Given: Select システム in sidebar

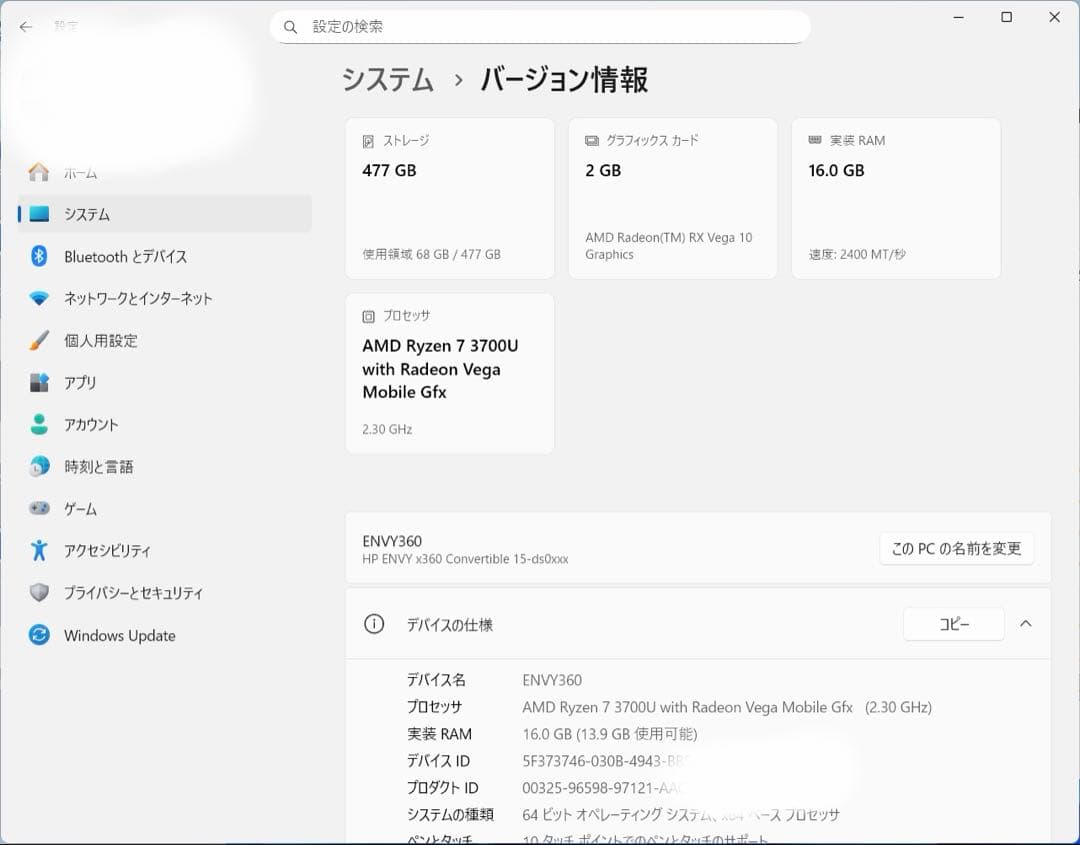Looking at the screenshot, I should pos(165,214).
